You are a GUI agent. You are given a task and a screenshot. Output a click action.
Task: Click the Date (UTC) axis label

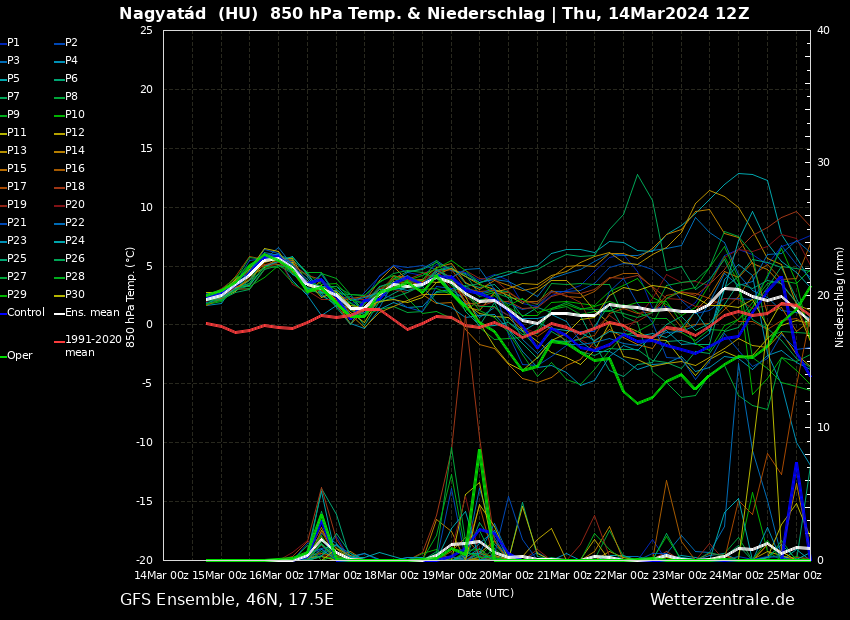click(x=485, y=593)
